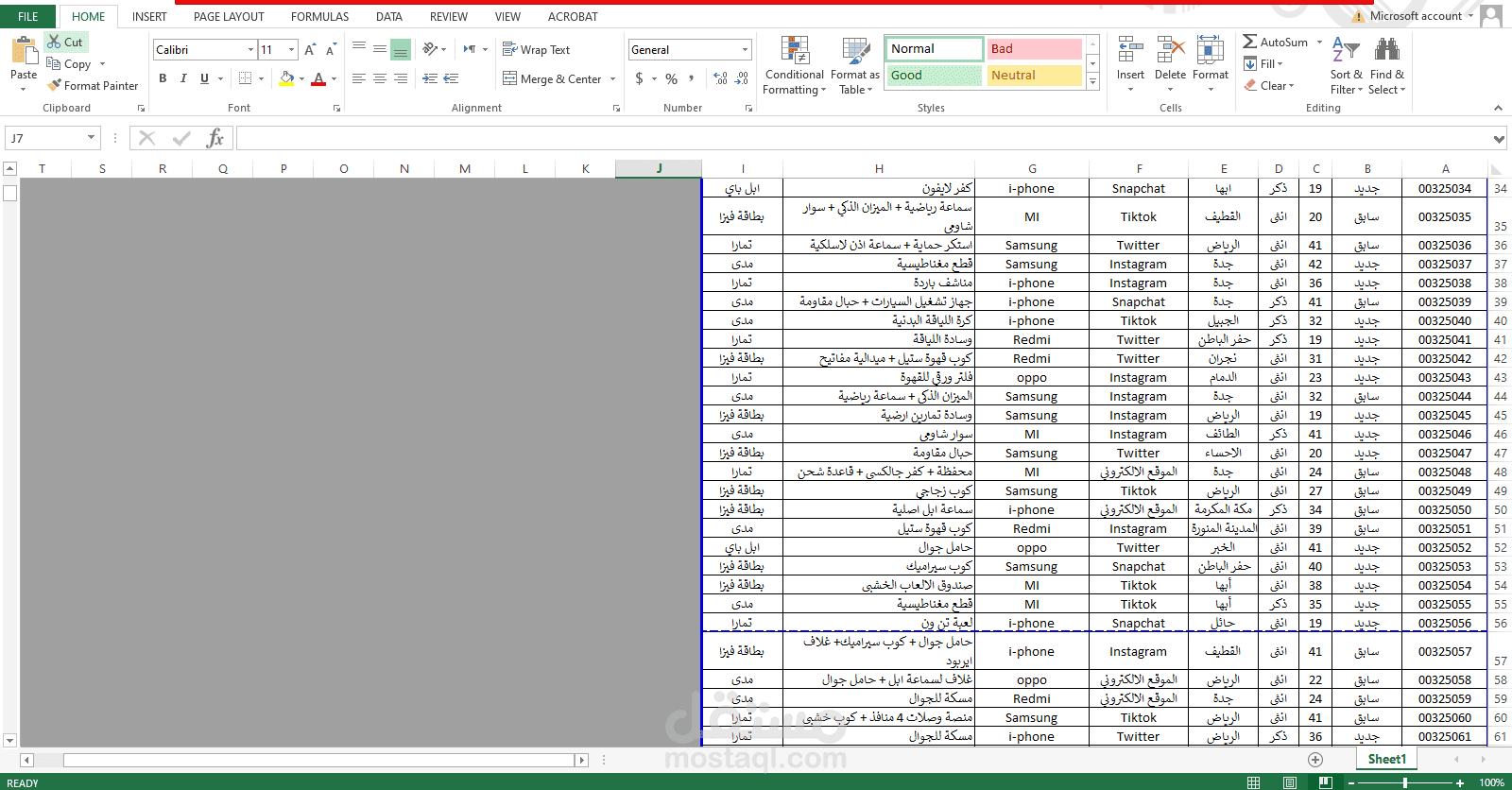Toggle Wrap Text

536,49
